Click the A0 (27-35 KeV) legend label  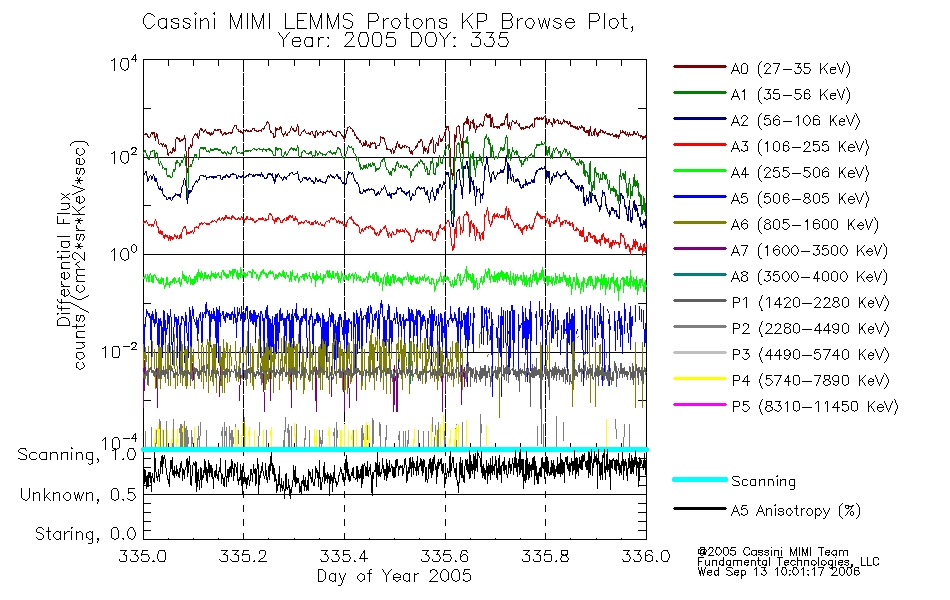[x=790, y=69]
